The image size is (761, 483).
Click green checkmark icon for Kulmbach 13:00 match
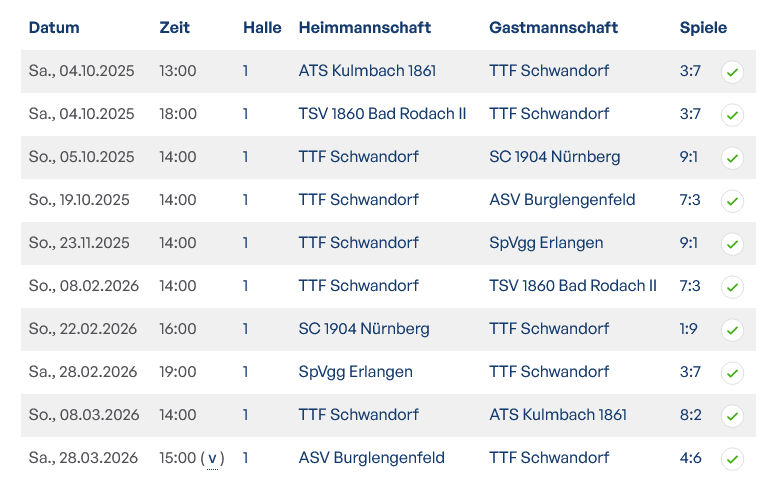click(732, 72)
